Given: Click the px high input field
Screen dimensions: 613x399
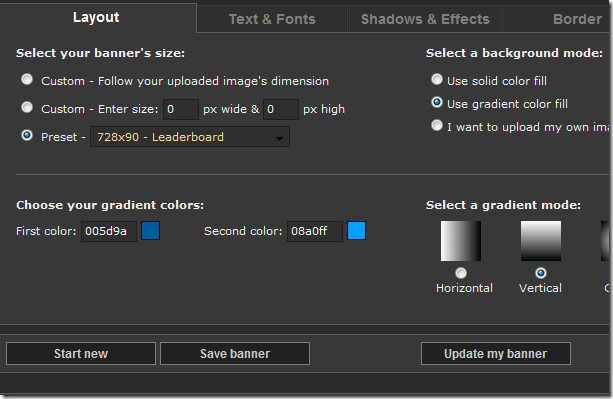Looking at the screenshot, I should click(x=281, y=109).
